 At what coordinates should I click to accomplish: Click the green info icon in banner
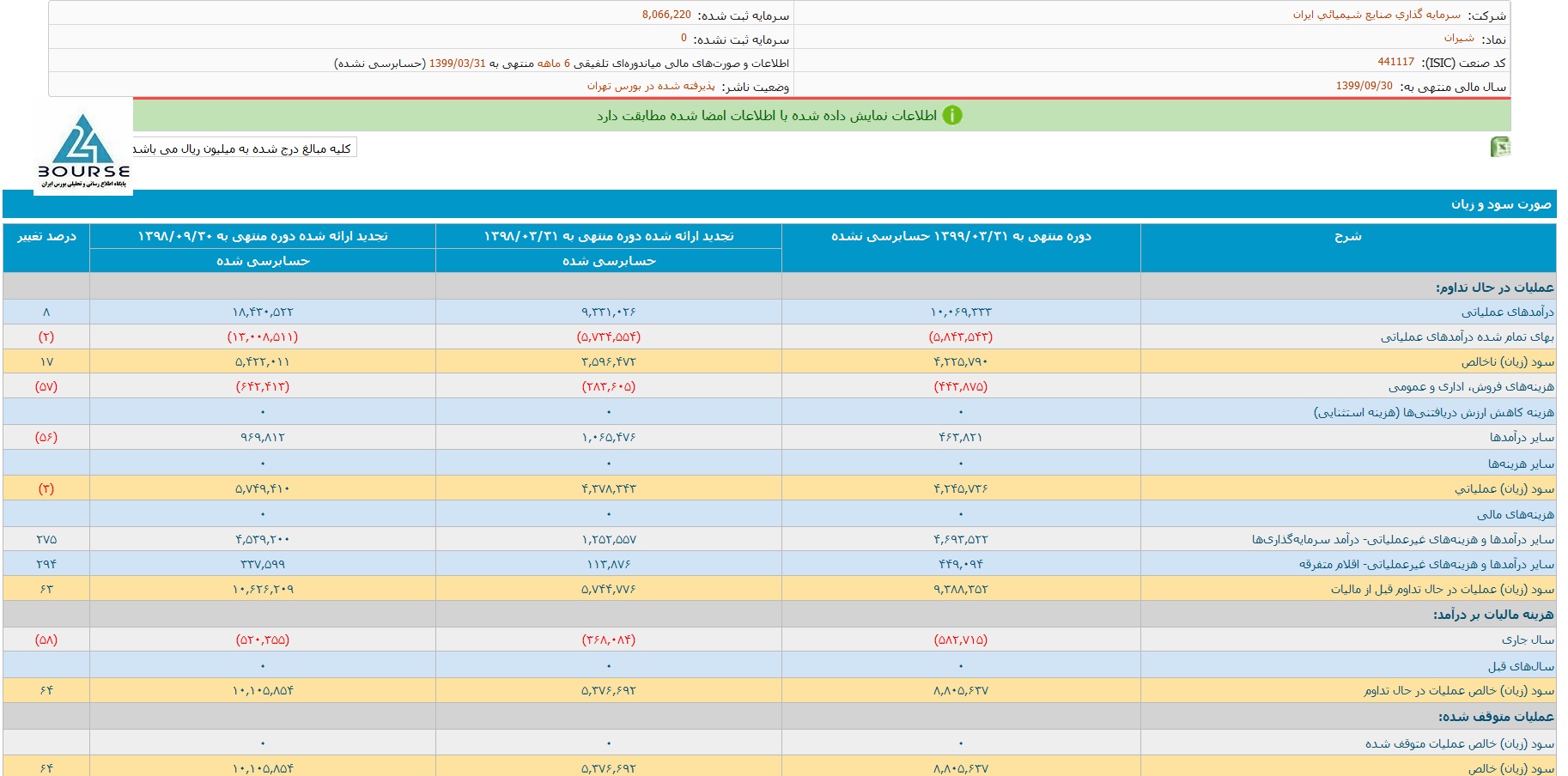pyautogui.click(x=952, y=115)
